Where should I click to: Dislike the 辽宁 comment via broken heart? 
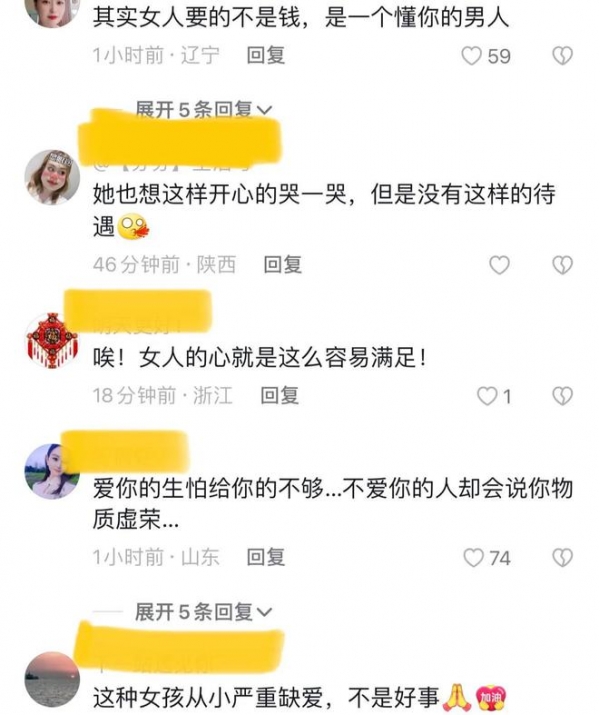point(563,56)
